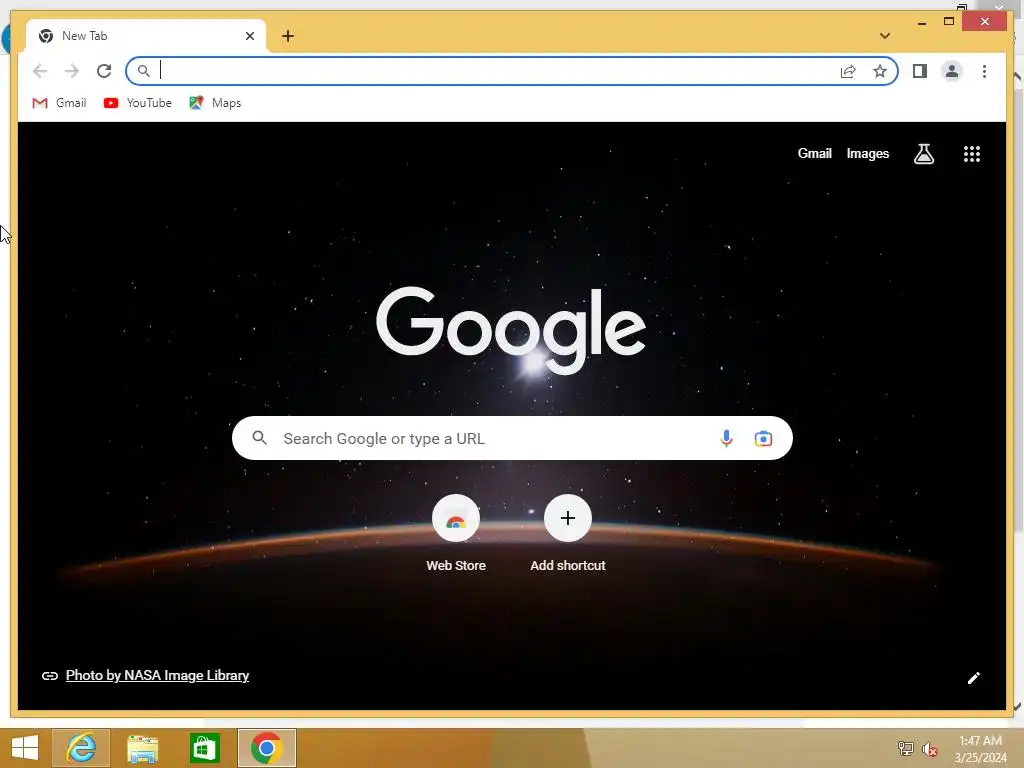Start voice search with the microphone icon
This screenshot has height=768, width=1024.
click(726, 438)
